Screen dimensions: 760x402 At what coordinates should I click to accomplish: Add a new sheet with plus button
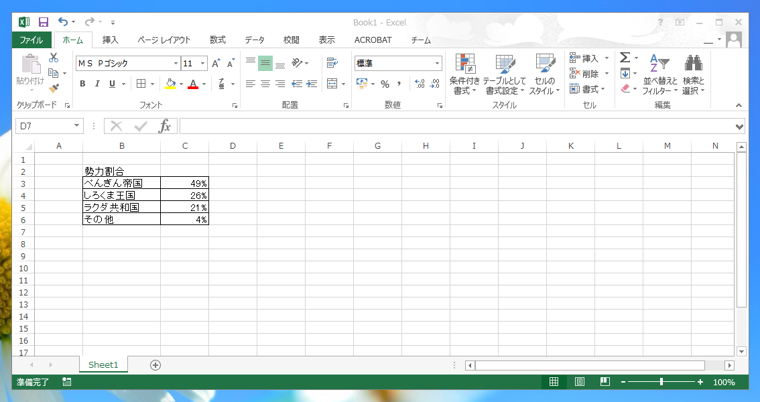click(x=155, y=365)
